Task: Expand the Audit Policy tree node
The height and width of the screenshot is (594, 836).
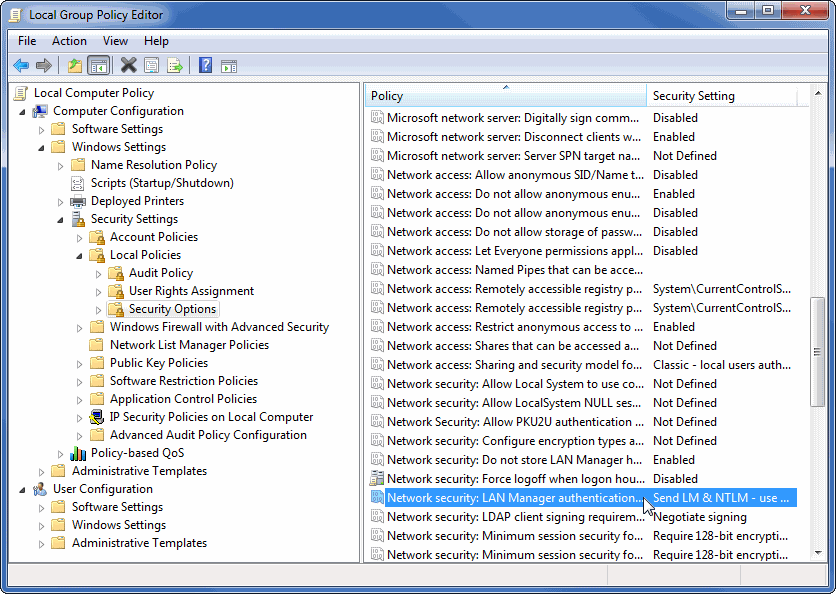Action: [99, 273]
